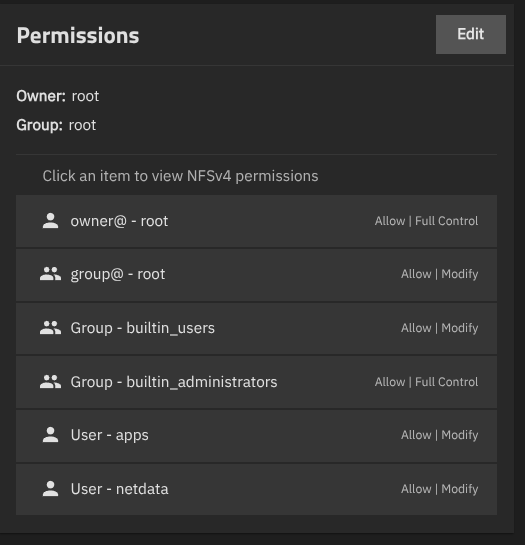
Task: Click the group@ - root group icon
Action: tap(50, 274)
